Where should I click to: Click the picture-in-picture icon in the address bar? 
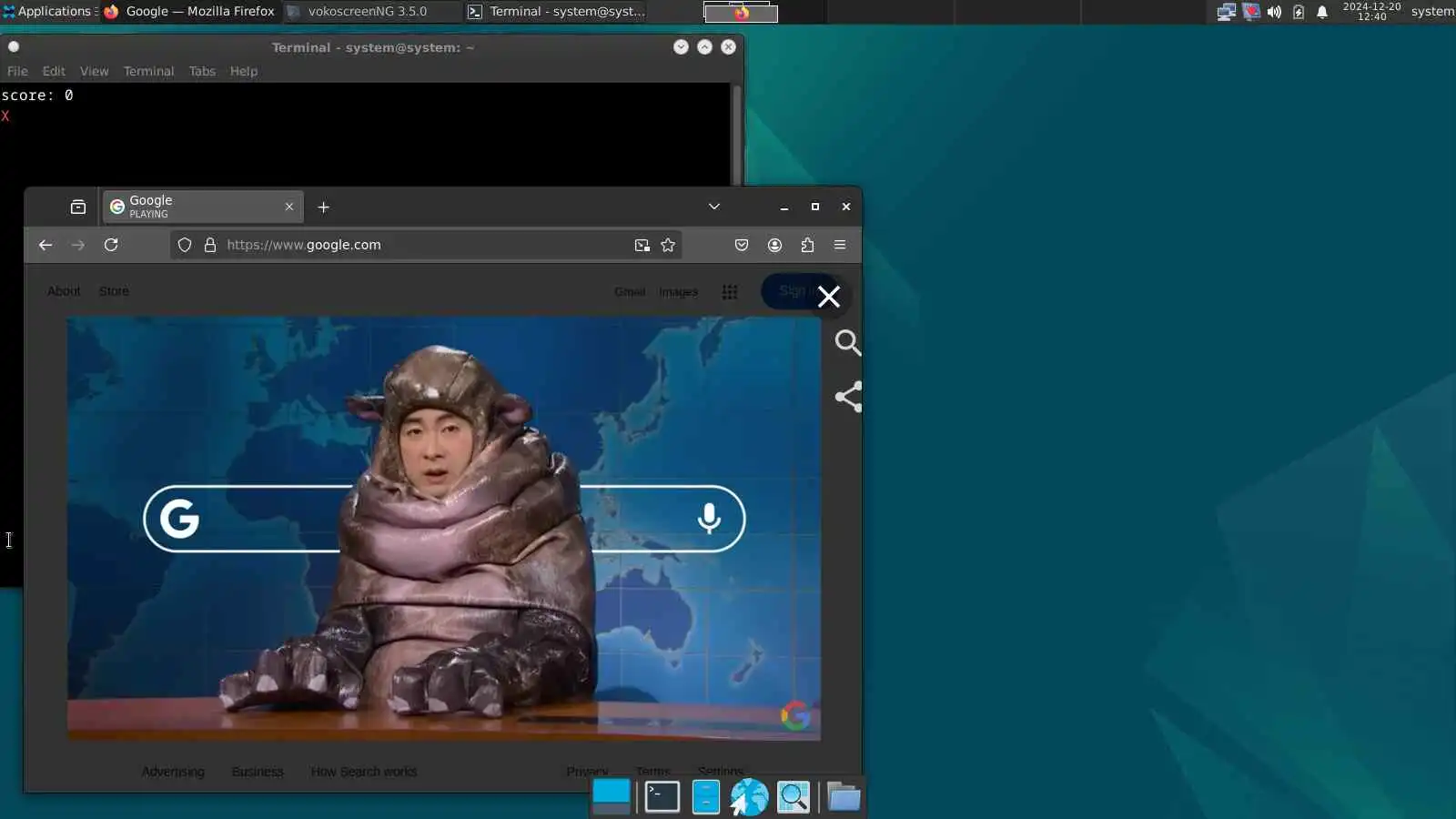tap(642, 245)
